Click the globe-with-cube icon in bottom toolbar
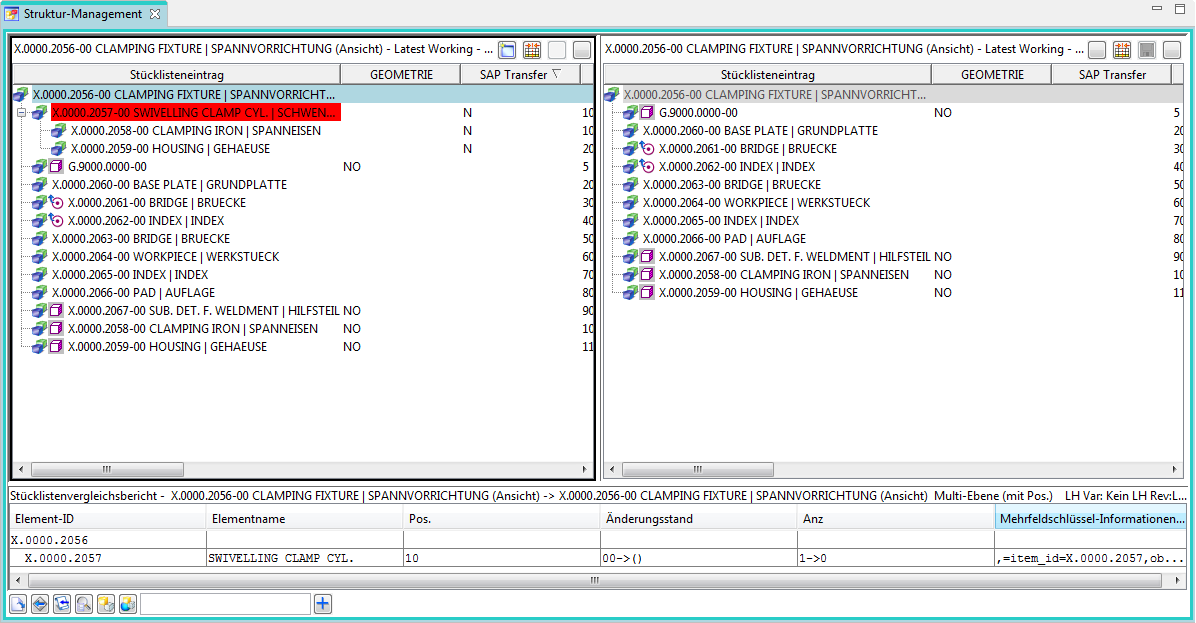This screenshot has width=1196, height=623. [x=128, y=604]
